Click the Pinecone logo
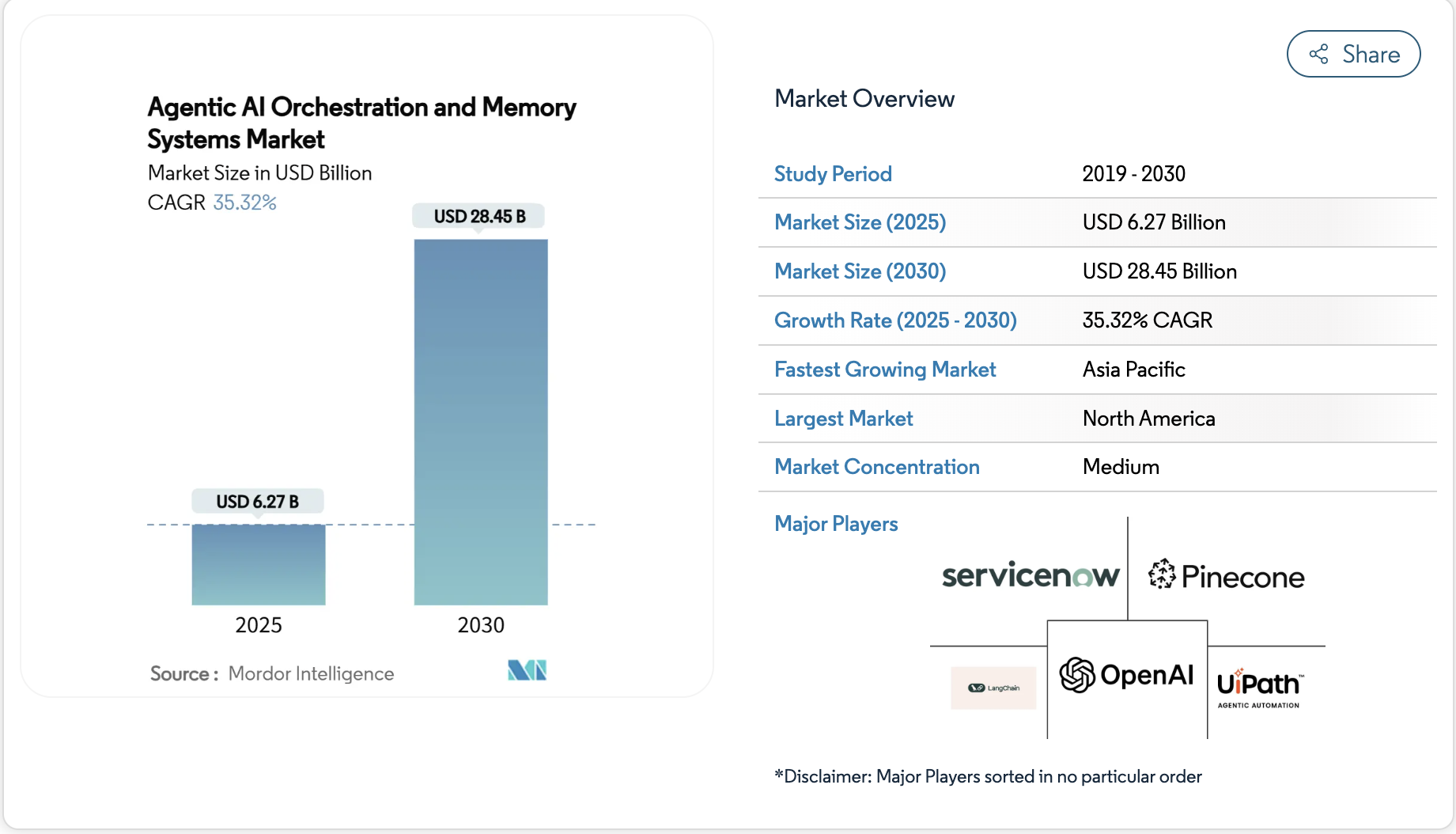This screenshot has height=834, width=1456. pos(1227,575)
